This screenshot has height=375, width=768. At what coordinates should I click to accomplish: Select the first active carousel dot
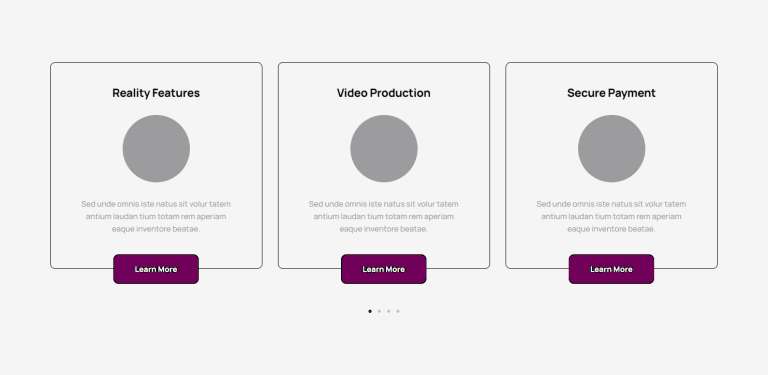point(370,311)
